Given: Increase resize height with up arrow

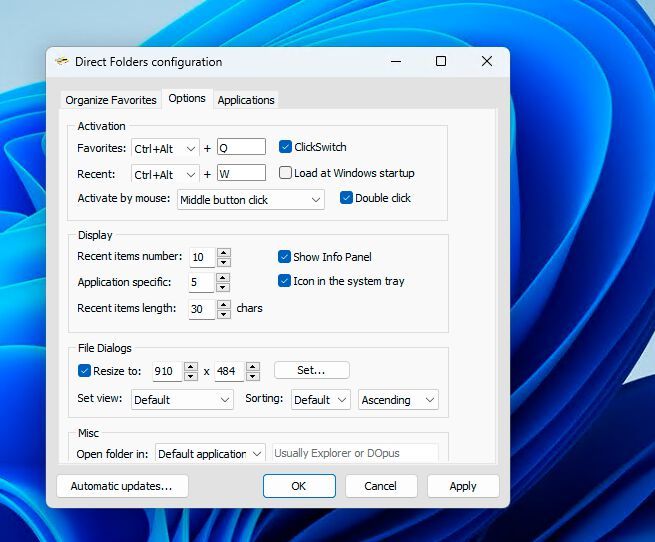Looking at the screenshot, I should tap(253, 366).
